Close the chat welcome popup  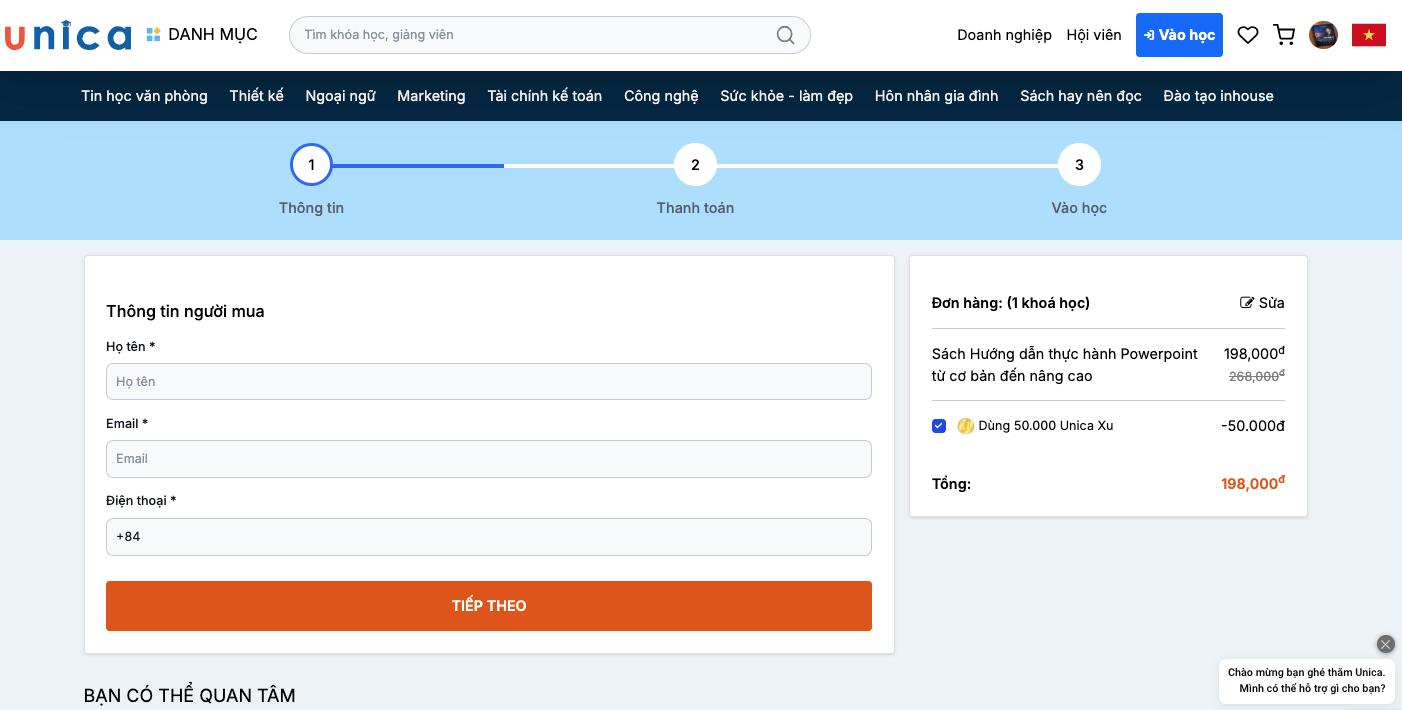pyautogui.click(x=1385, y=644)
